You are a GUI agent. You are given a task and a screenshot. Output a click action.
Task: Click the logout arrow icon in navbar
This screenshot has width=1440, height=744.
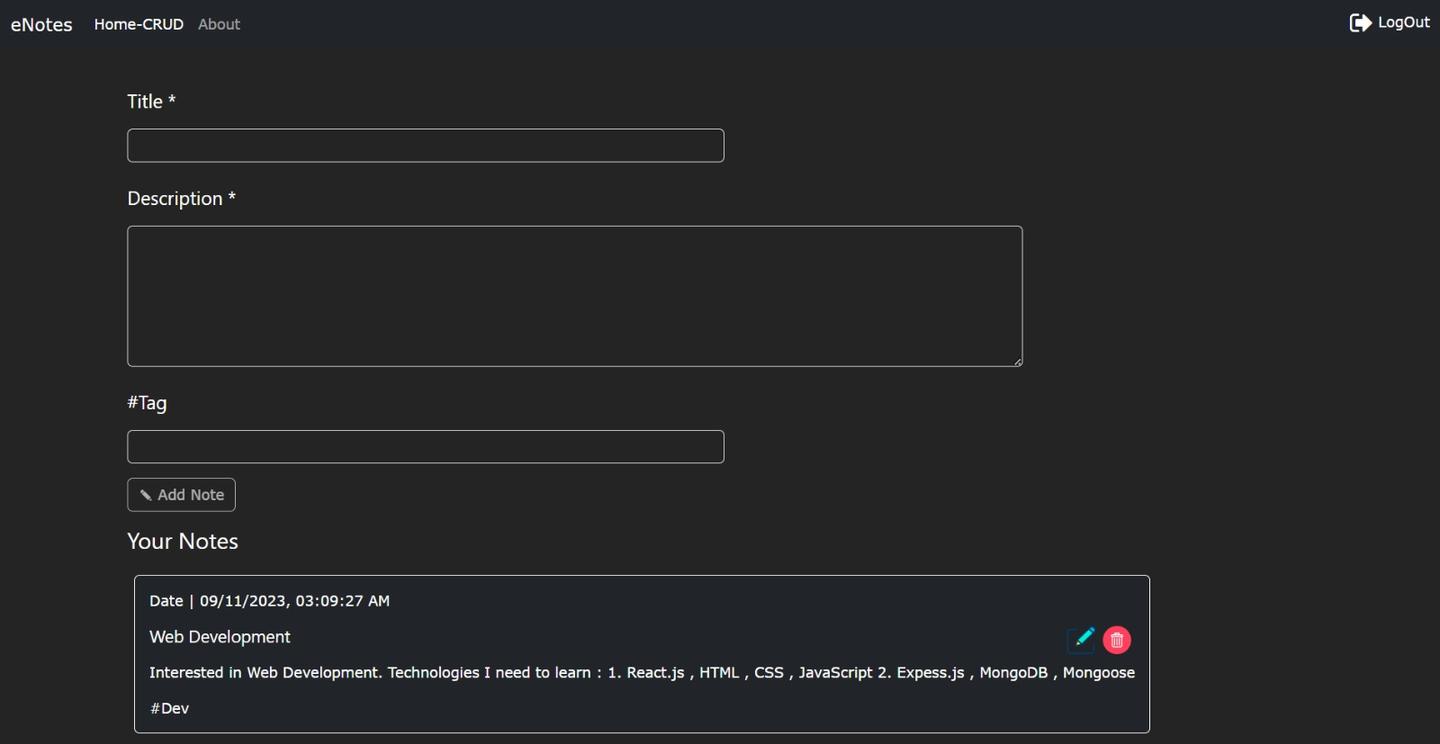(1360, 23)
